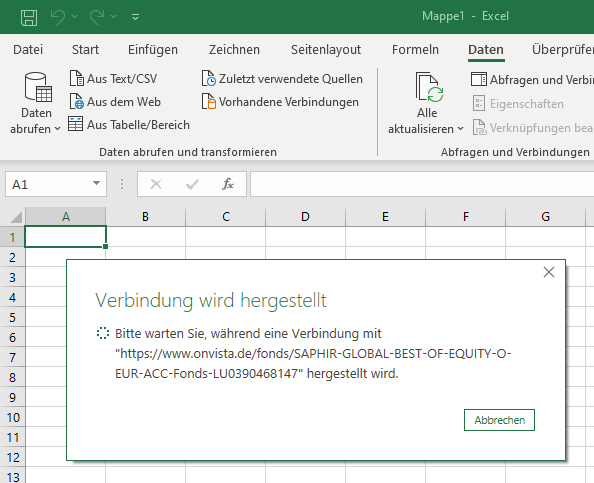The height and width of the screenshot is (483, 594).
Task: Click the formula bar Cancel X icon
Action: pyautogui.click(x=156, y=184)
